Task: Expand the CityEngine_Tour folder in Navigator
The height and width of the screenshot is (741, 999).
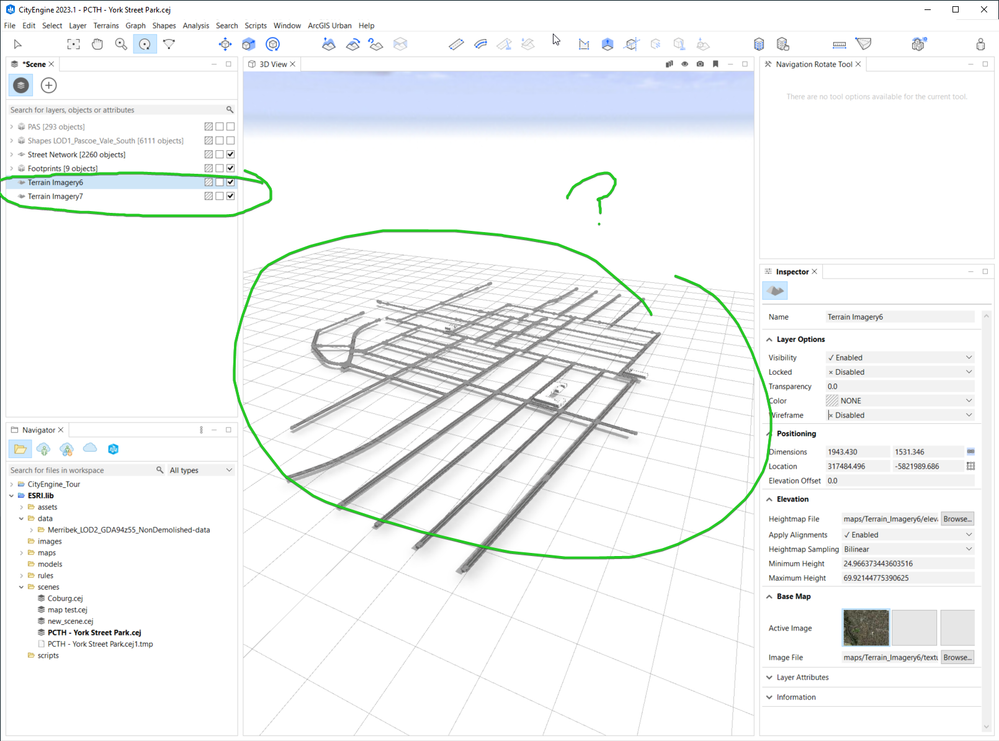Action: [11, 484]
